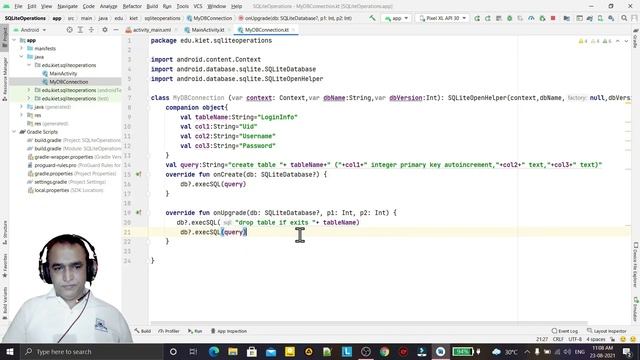Switch to activity_main.xml tab
Screen dimensions: 640x360
click(151, 30)
